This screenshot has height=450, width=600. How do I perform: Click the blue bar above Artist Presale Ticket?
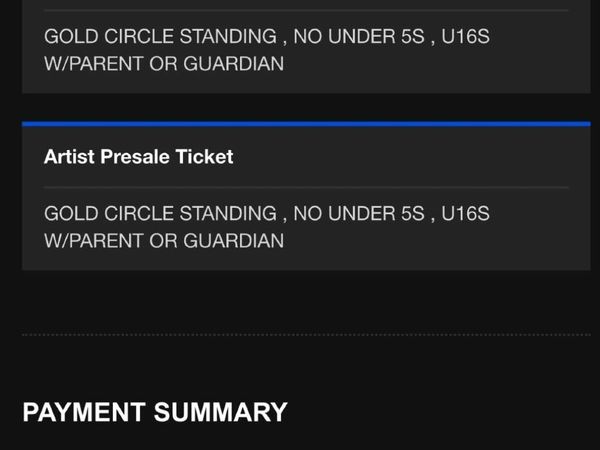(x=306, y=124)
